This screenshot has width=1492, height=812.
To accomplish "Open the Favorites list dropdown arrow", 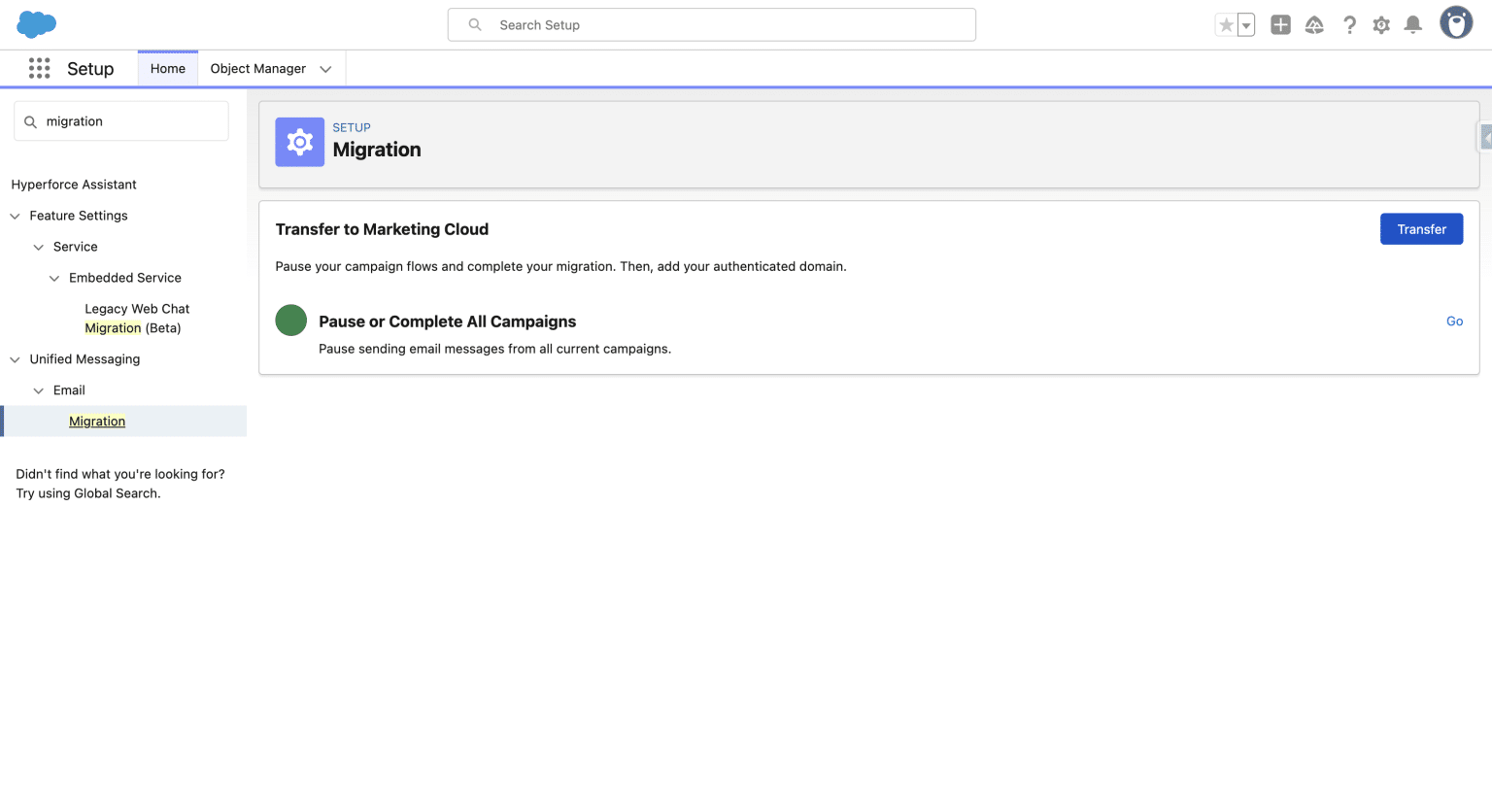I will pyautogui.click(x=1246, y=25).
